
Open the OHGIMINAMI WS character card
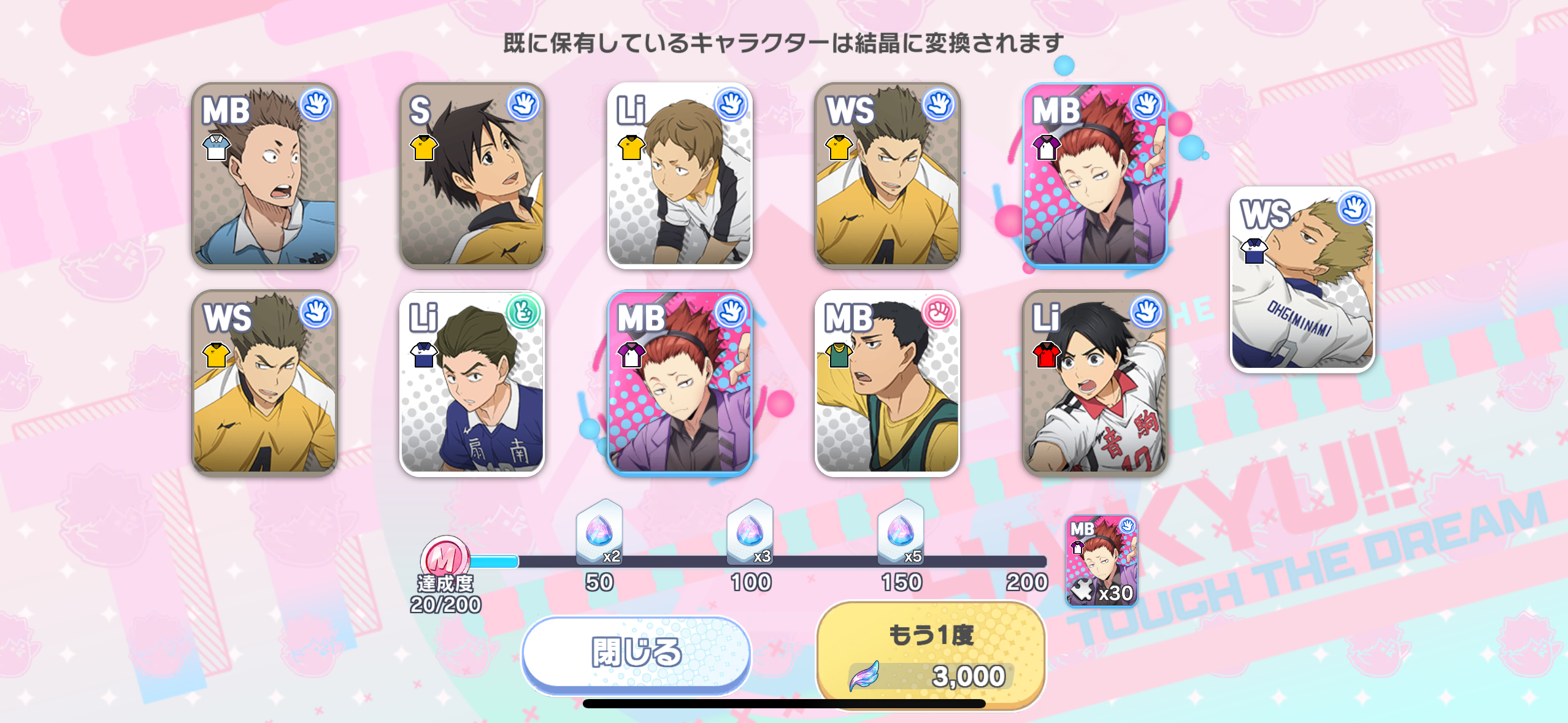1302,280
